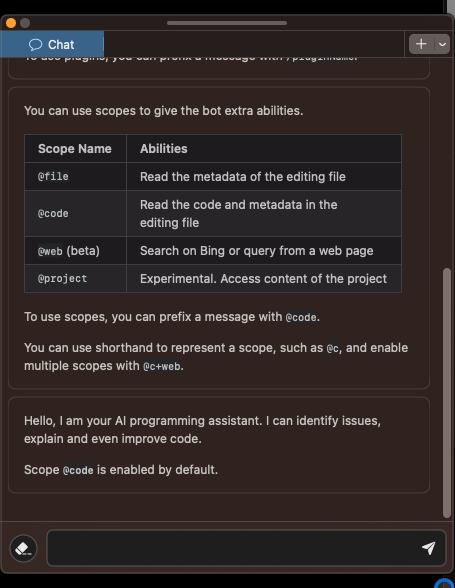
Task: Click 'You can use scopes' intro sentence
Action: coord(164,111)
